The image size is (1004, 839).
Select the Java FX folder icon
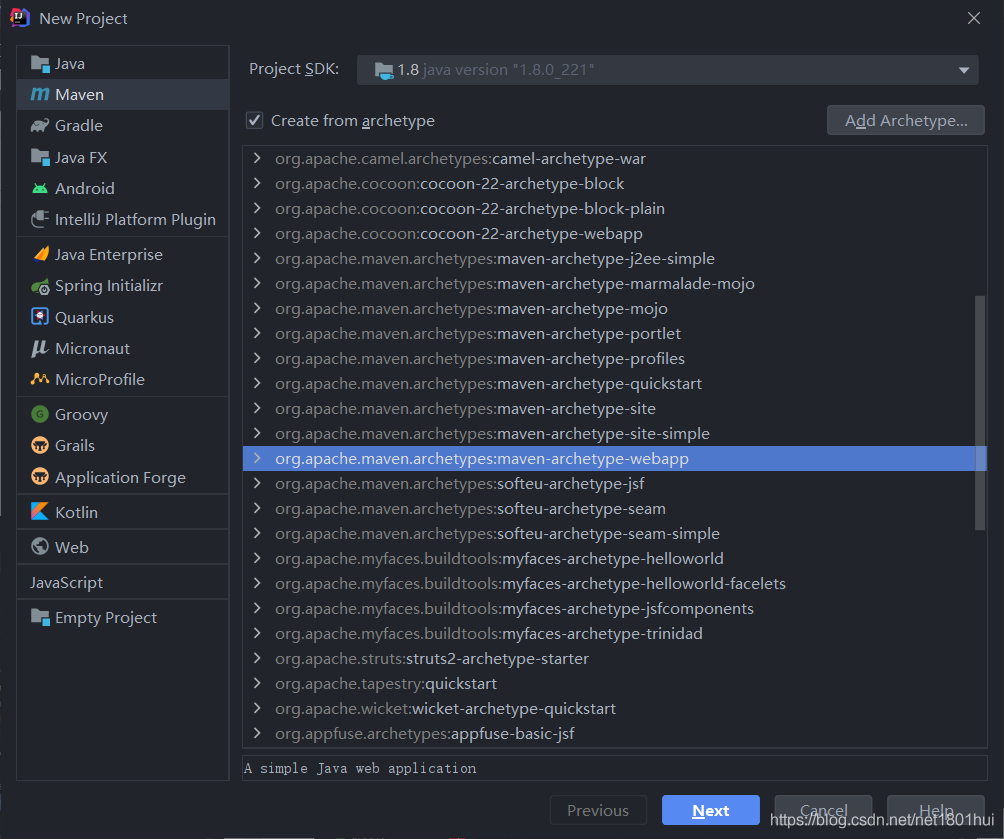coord(40,158)
